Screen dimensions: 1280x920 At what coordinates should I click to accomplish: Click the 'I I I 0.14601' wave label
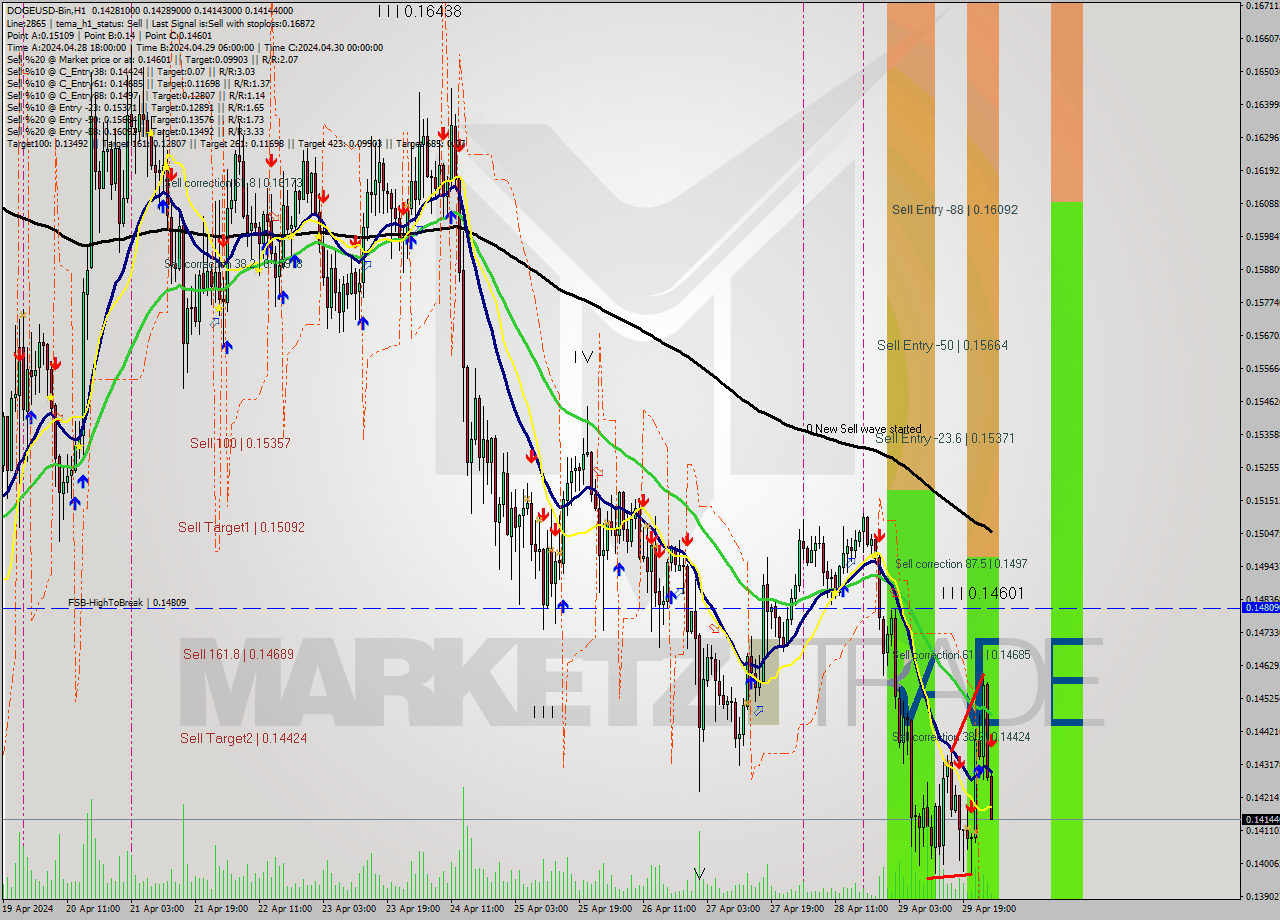pos(982,594)
